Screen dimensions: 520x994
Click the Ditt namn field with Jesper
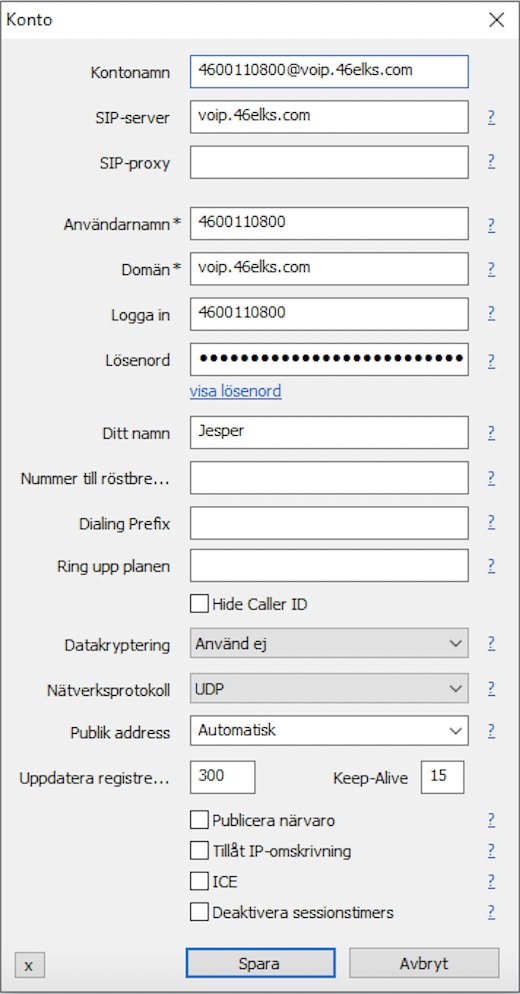click(x=329, y=432)
